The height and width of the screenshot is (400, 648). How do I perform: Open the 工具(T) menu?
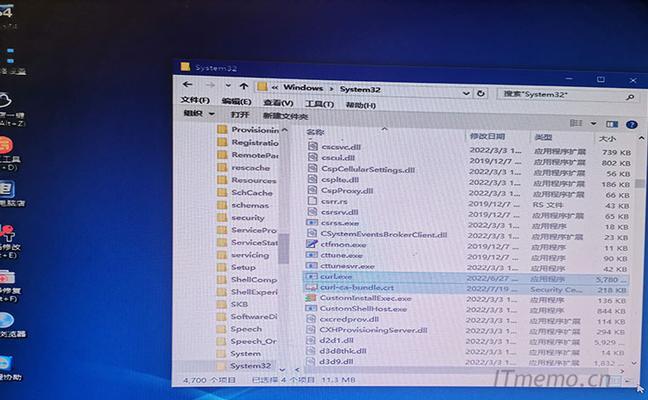319,104
